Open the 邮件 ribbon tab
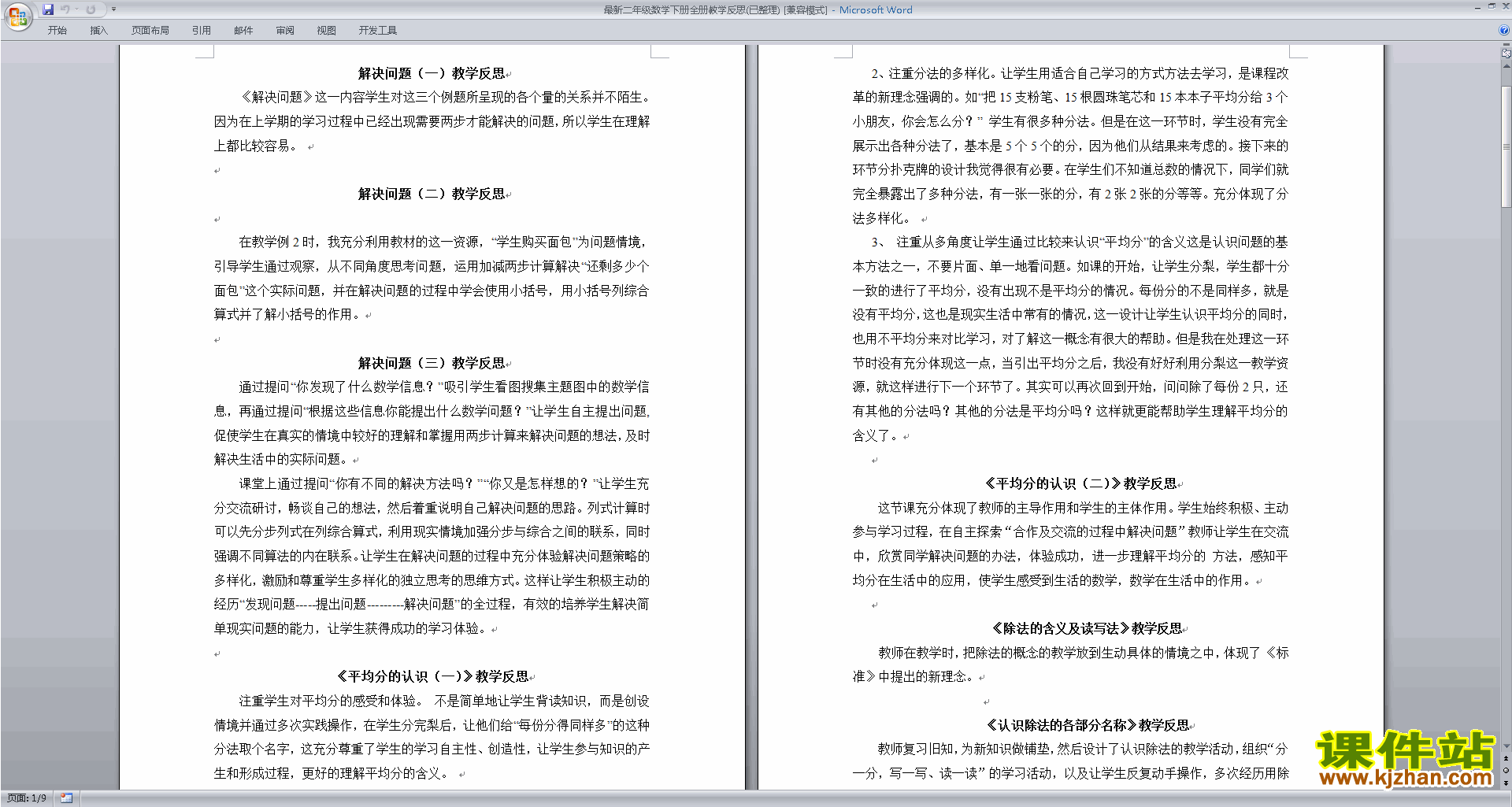 (243, 30)
